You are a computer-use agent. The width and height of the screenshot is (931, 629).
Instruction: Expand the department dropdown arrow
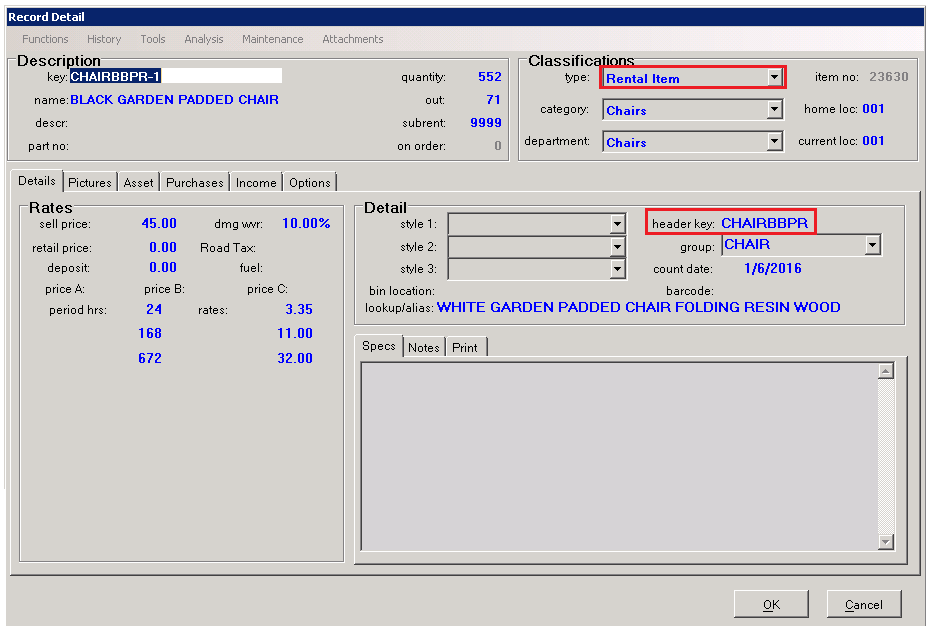pyautogui.click(x=774, y=142)
